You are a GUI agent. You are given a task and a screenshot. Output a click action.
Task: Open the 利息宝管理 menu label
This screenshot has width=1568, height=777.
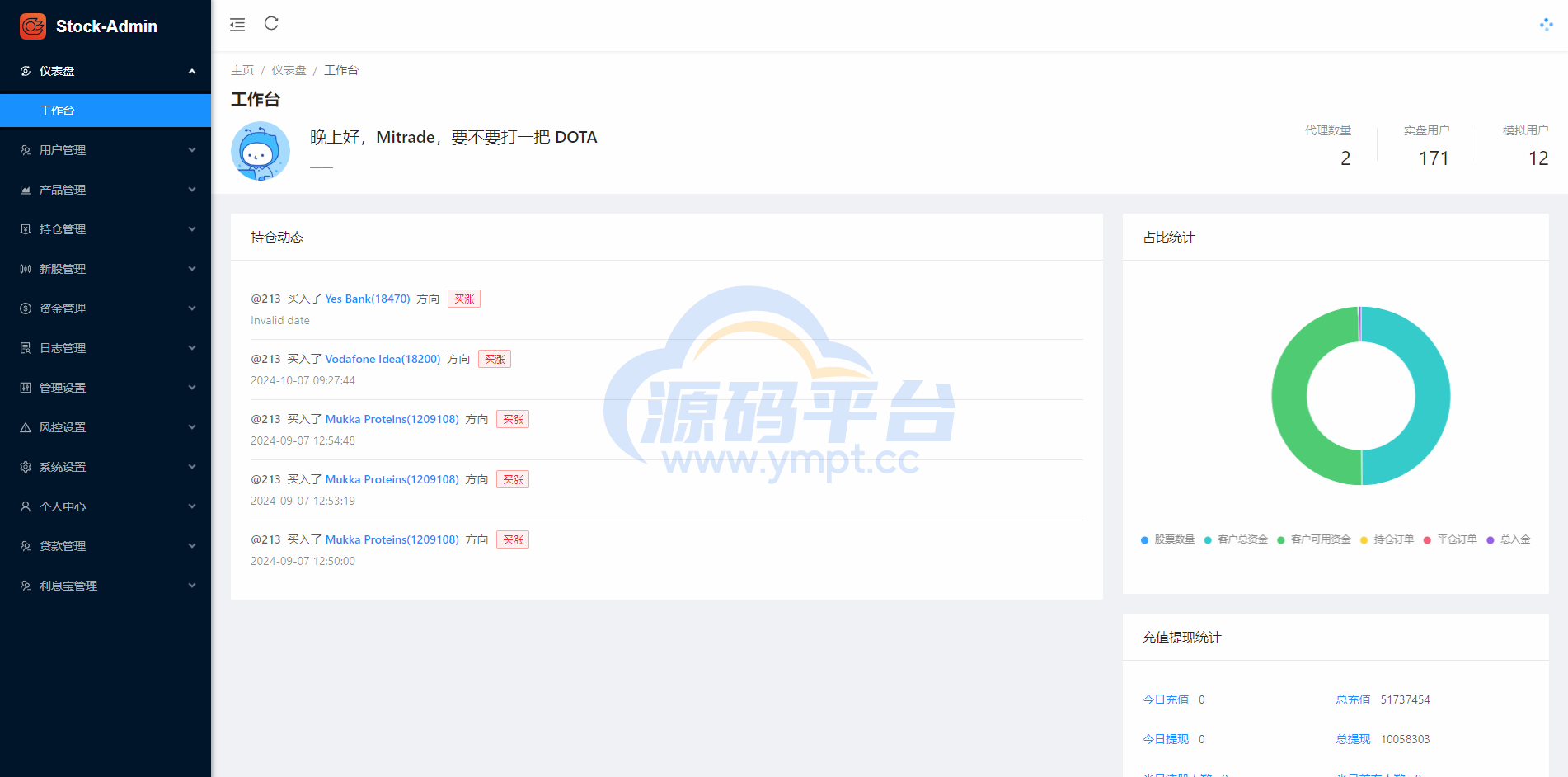click(68, 586)
